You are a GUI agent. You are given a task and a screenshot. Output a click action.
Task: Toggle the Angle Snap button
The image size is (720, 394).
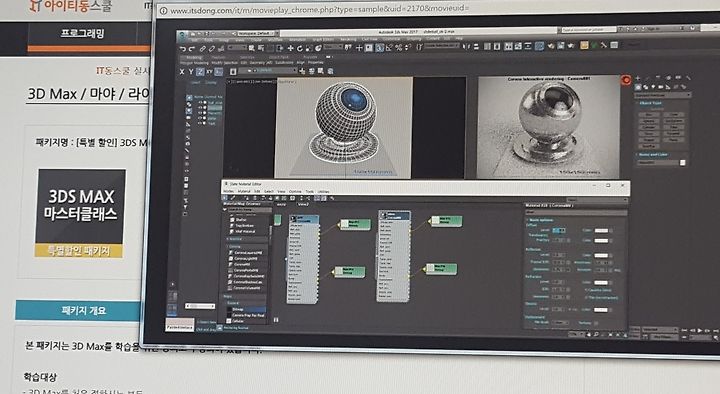click(x=388, y=48)
